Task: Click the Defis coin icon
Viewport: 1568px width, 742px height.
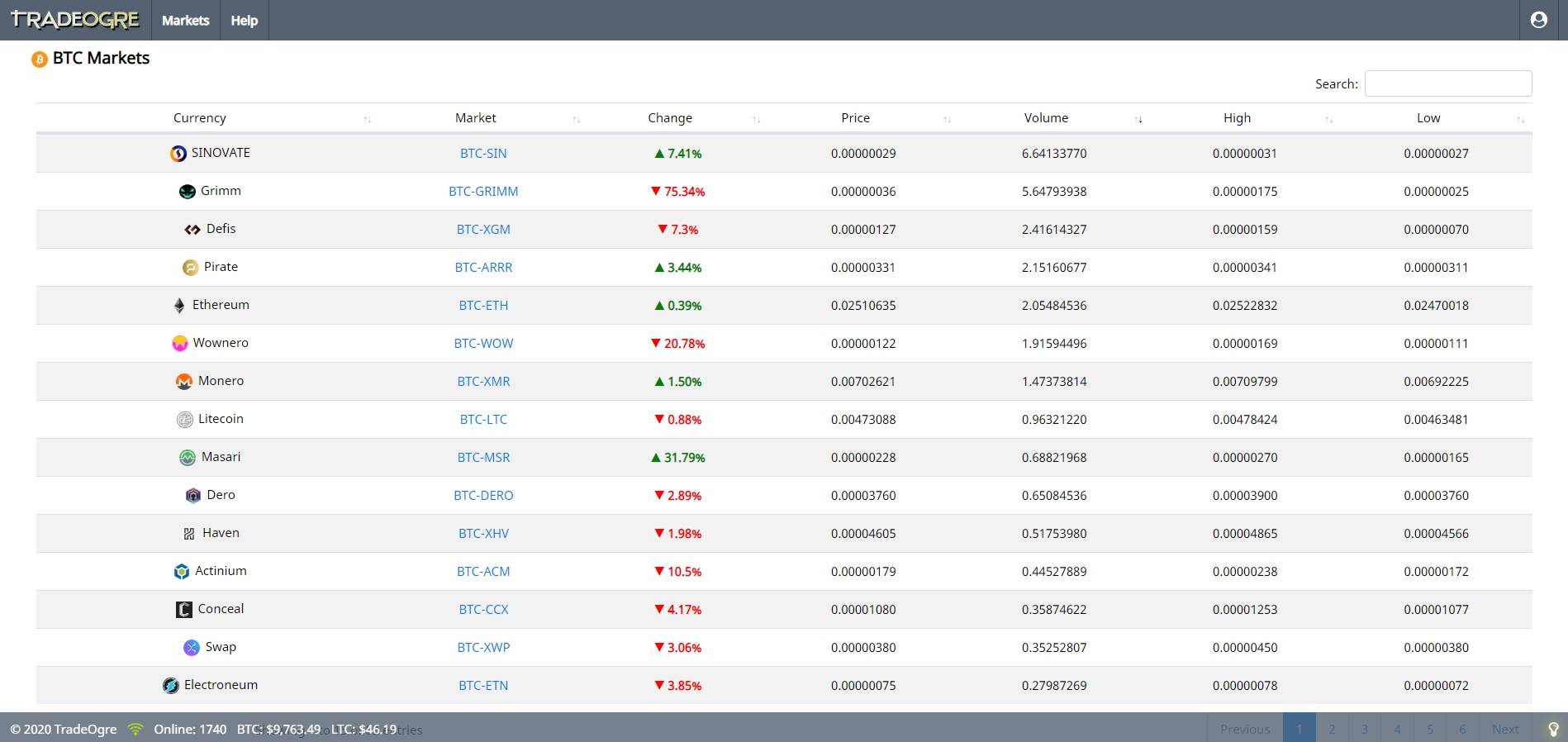Action: coord(192,230)
